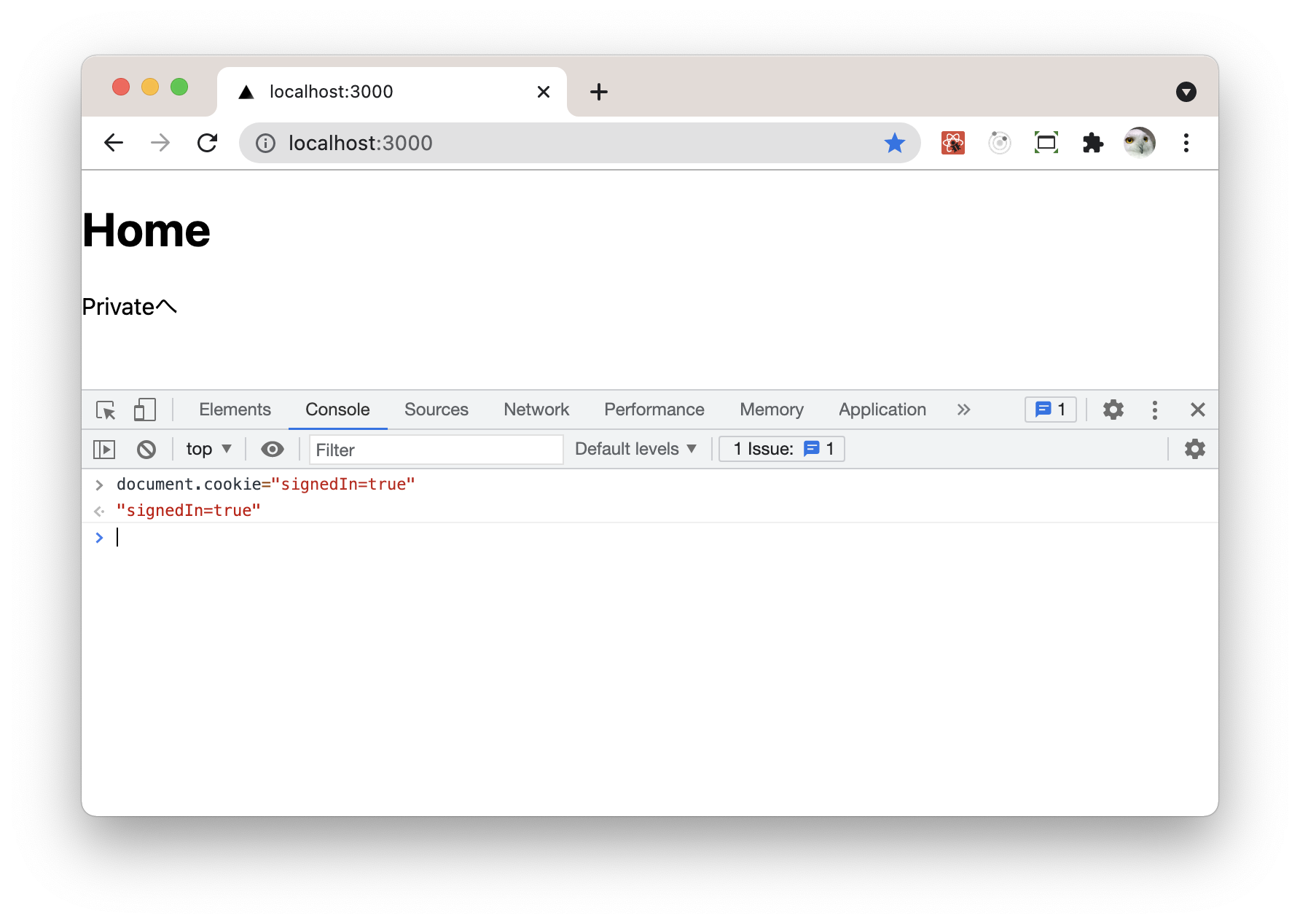Show the console sidebar
This screenshot has width=1300, height=924.
[x=105, y=450]
